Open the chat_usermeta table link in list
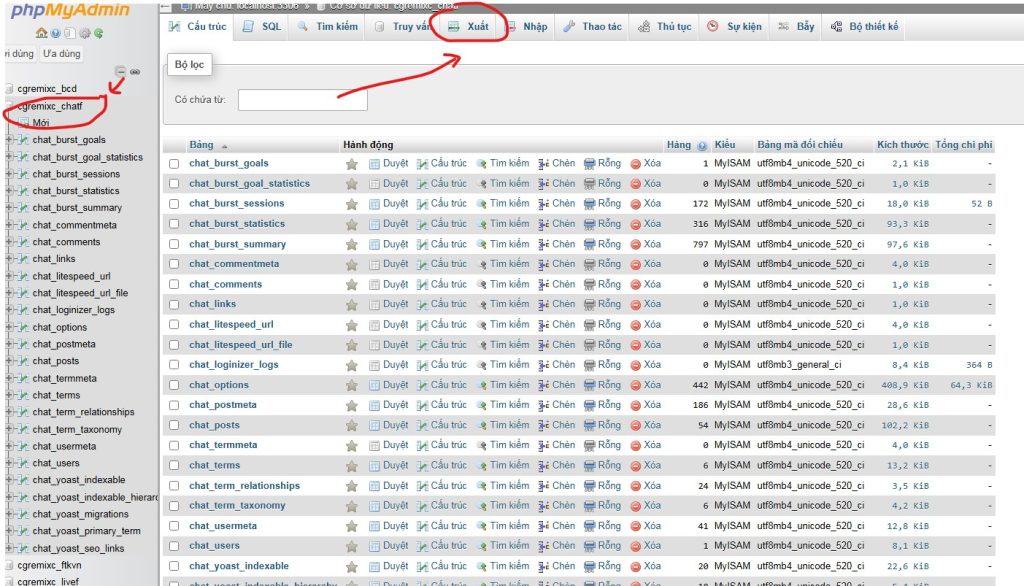This screenshot has width=1024, height=586. 223,526
